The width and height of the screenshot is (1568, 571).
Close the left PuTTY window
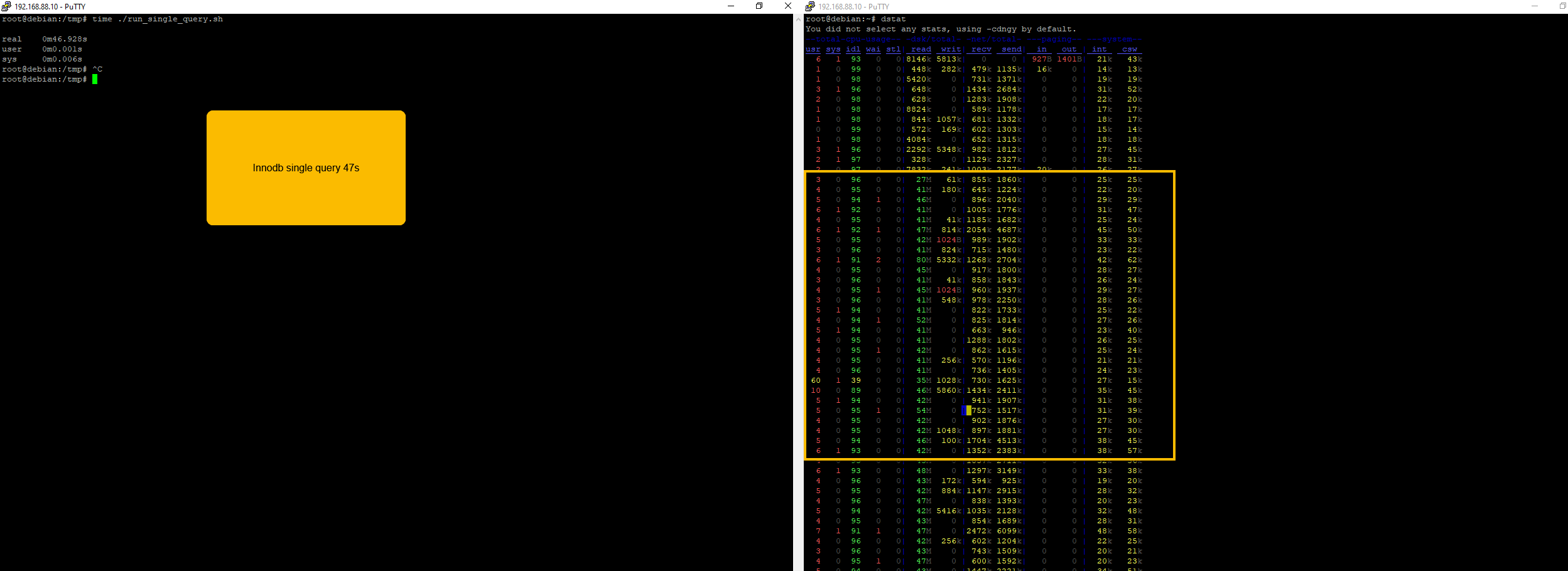[x=787, y=6]
